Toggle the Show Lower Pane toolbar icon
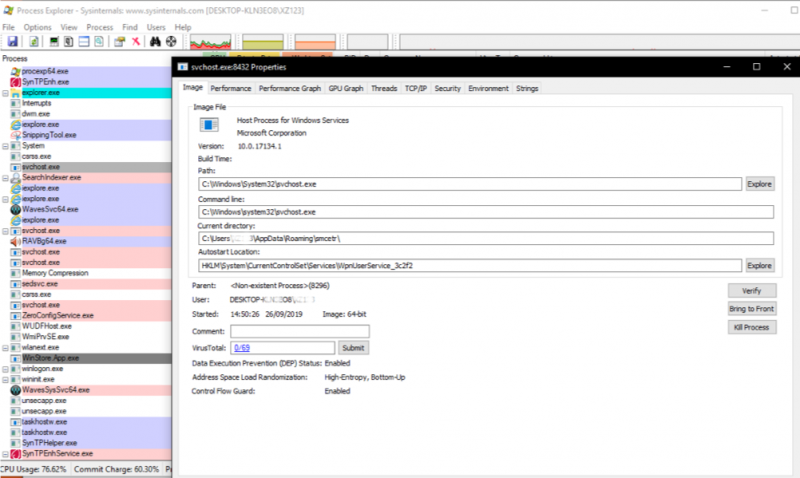This screenshot has height=478, width=800. point(84,41)
